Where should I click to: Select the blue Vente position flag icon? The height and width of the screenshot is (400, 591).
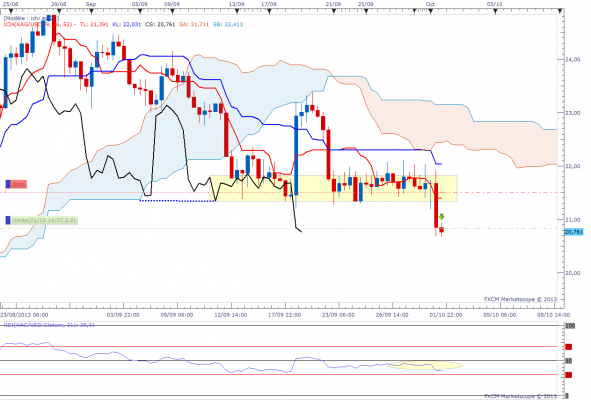[8, 220]
